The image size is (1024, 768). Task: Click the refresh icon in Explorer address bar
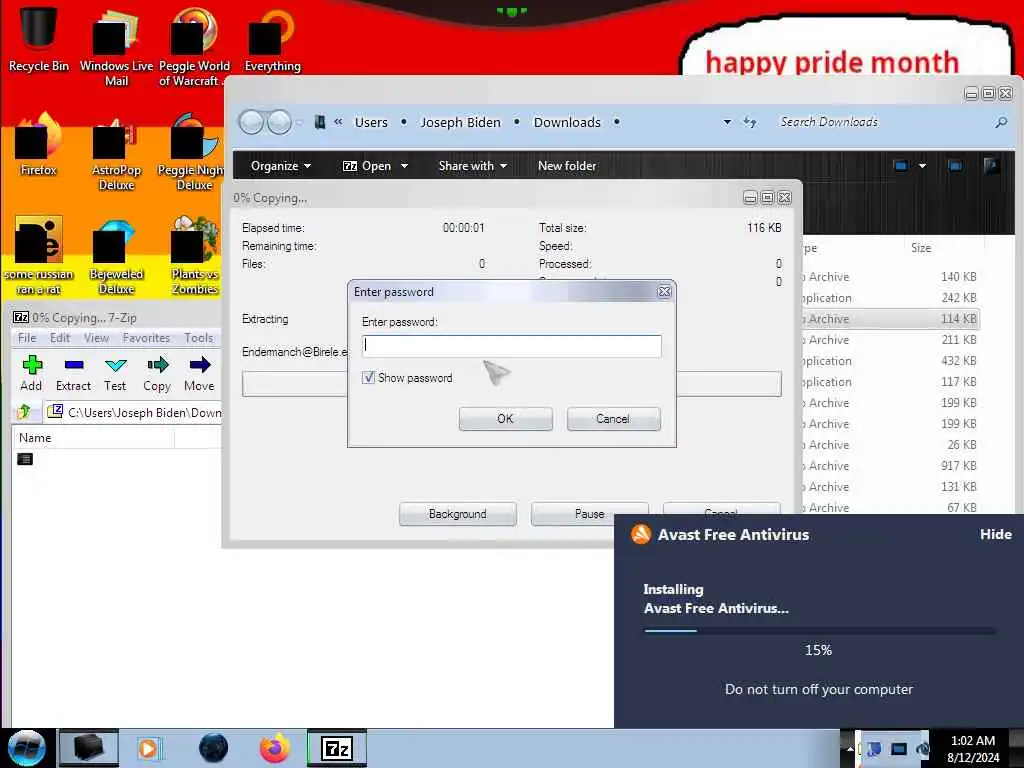point(750,122)
